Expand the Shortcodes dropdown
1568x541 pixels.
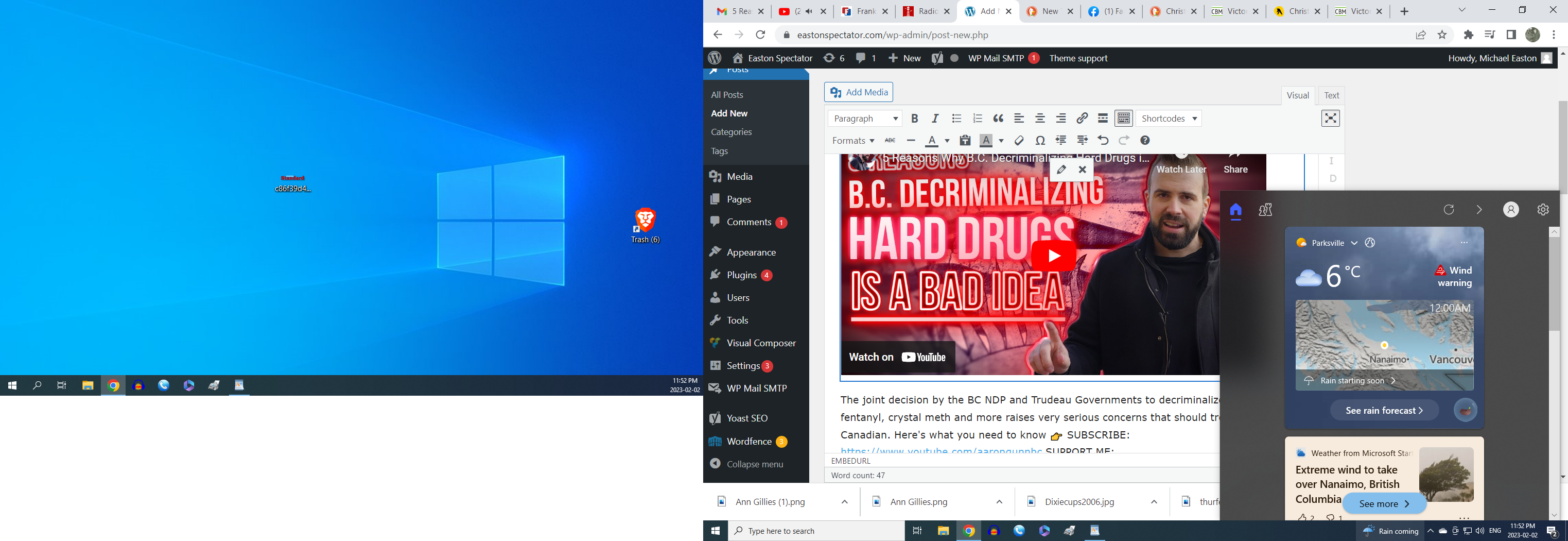pyautogui.click(x=1169, y=119)
